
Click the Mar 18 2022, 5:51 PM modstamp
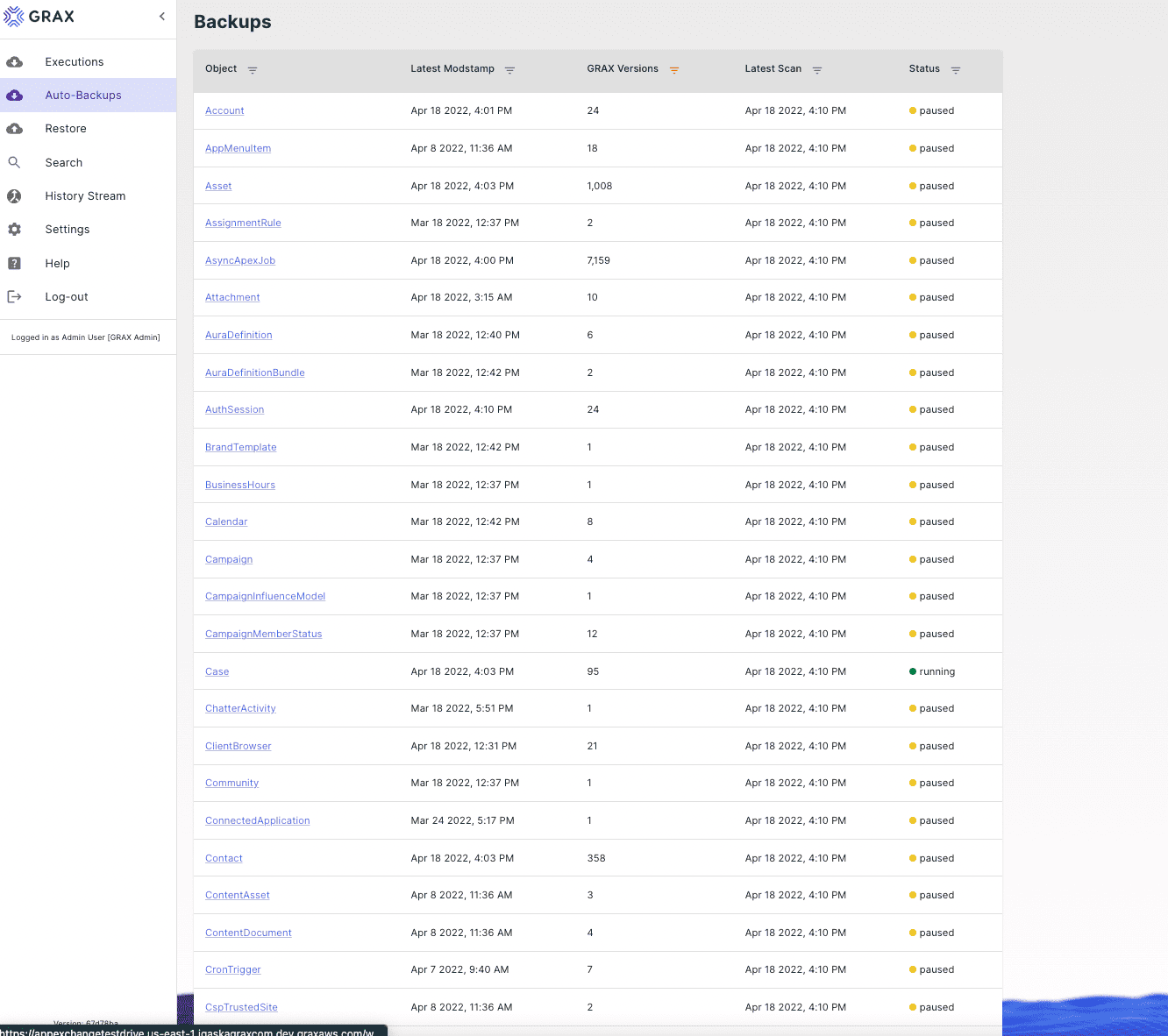[x=462, y=709]
